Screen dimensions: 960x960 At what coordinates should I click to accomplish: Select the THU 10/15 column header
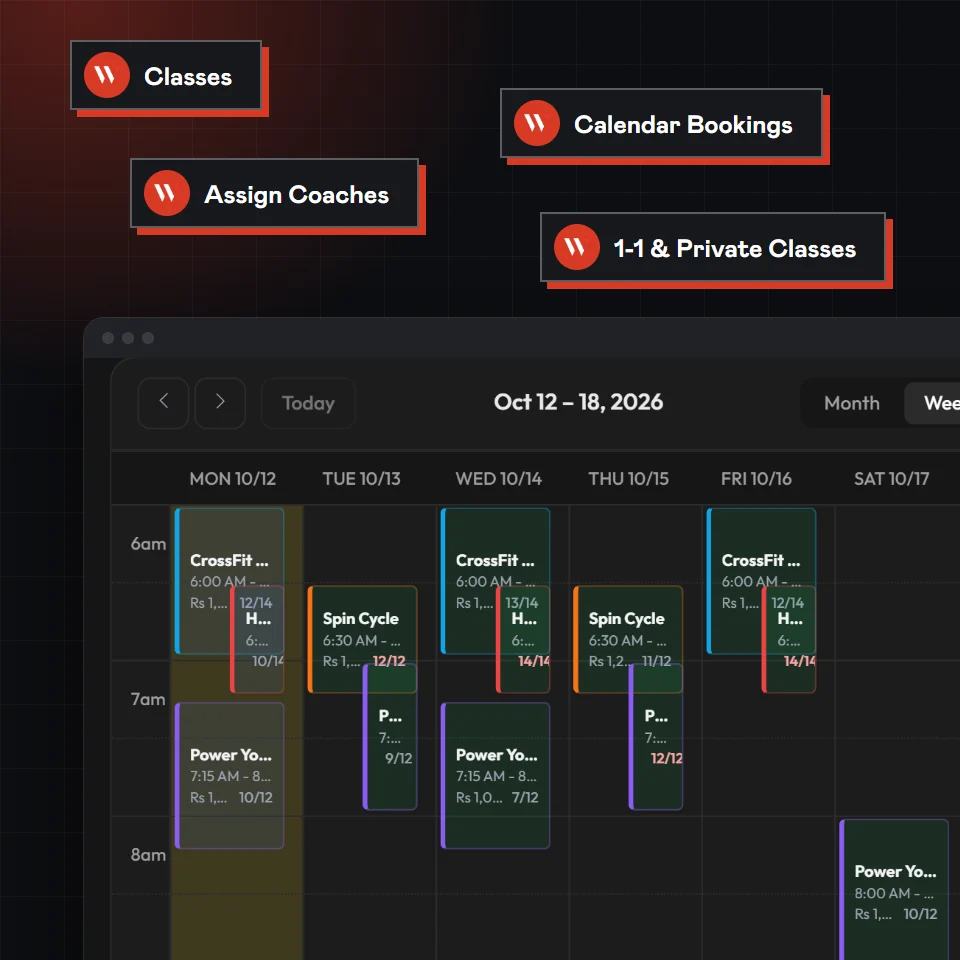coord(628,479)
